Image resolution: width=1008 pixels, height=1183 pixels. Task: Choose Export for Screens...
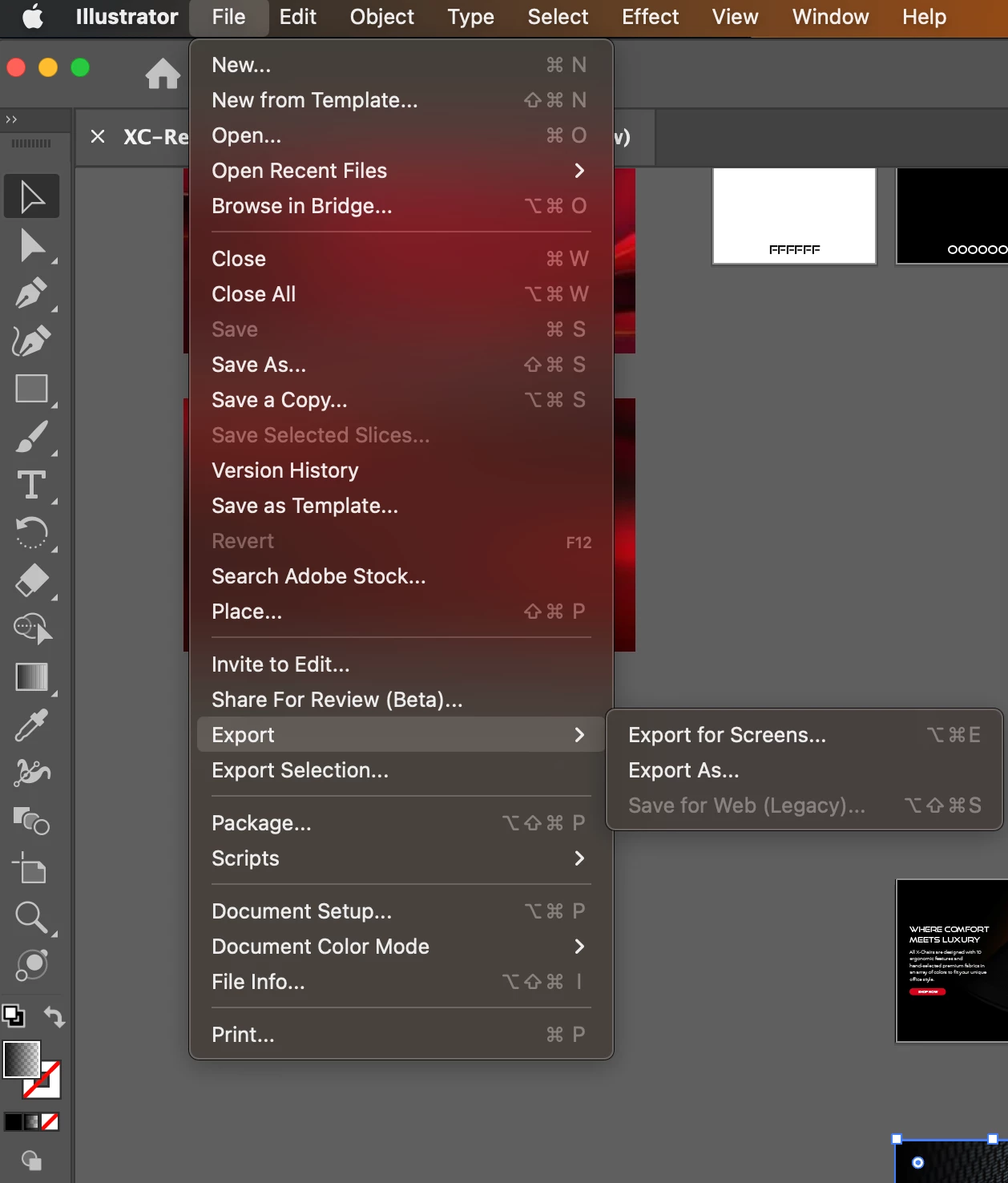tap(804, 735)
